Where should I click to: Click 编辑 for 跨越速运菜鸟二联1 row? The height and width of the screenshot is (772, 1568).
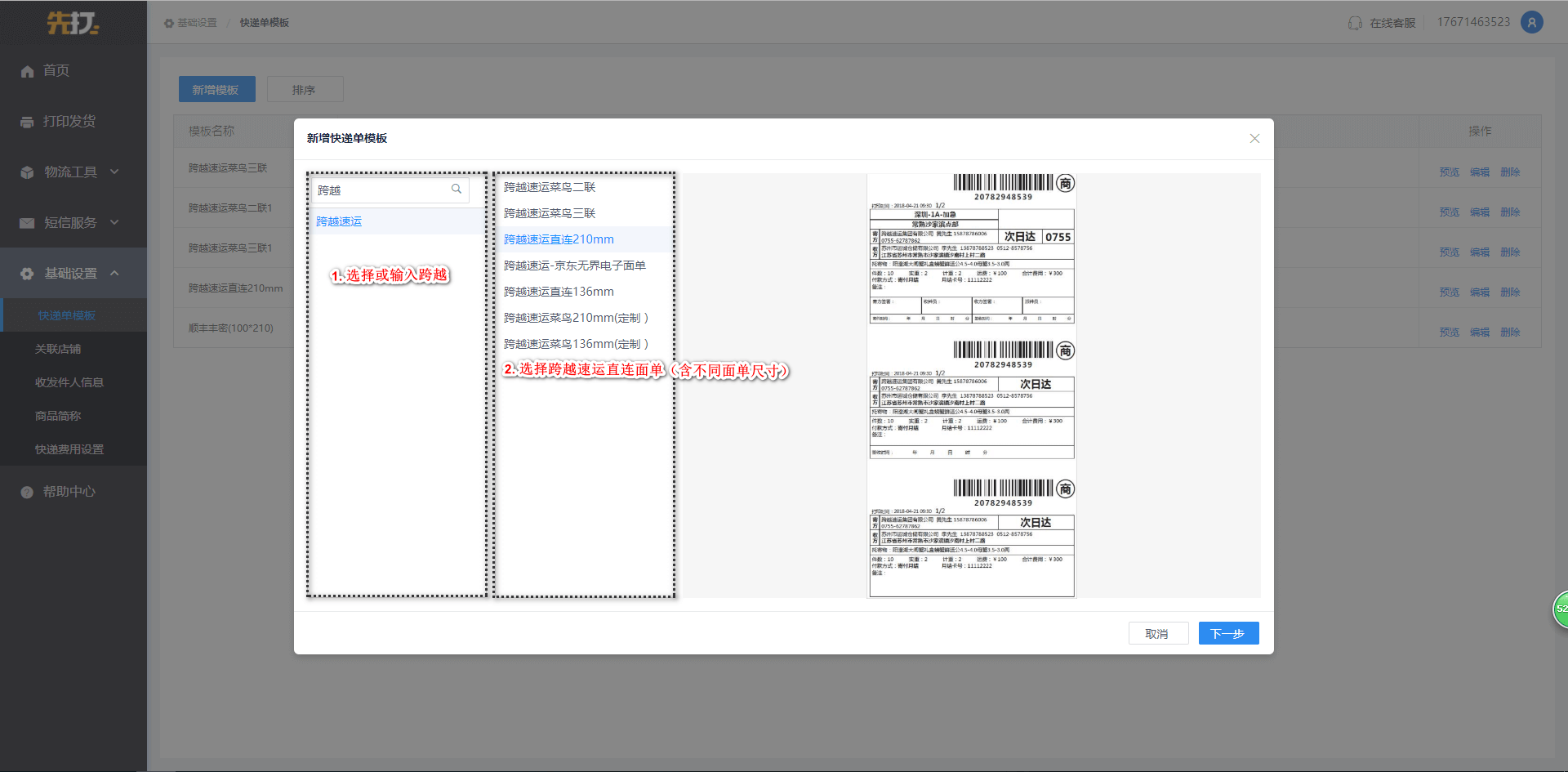pos(1480,212)
